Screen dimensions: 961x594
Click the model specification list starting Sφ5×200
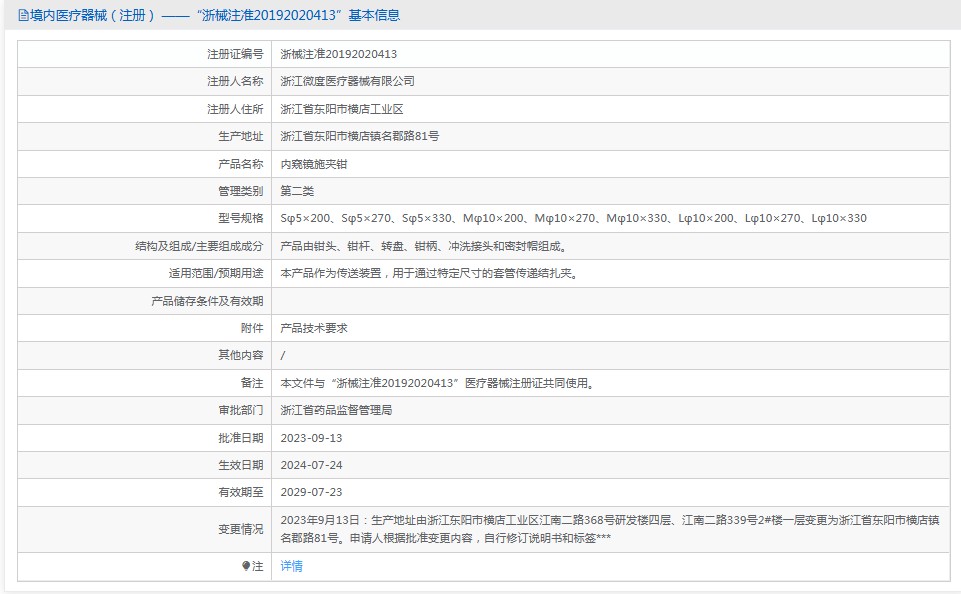pos(573,218)
